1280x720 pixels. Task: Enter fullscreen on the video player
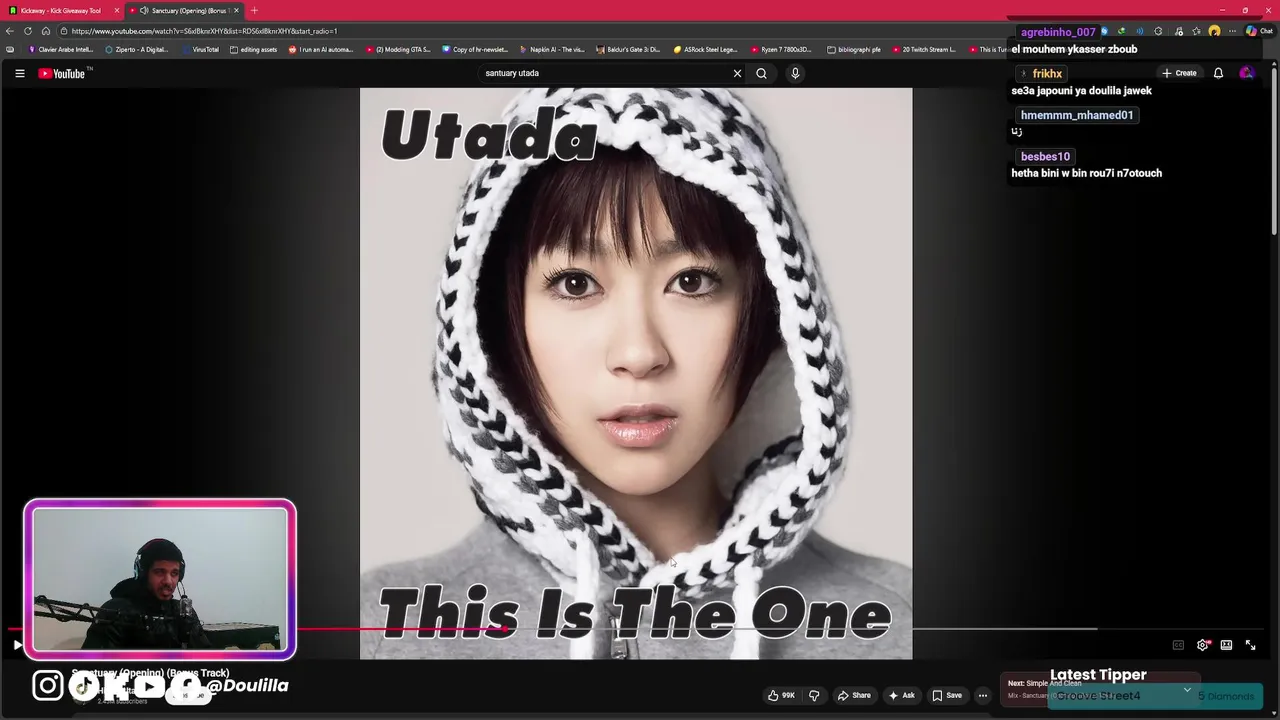pos(1250,645)
